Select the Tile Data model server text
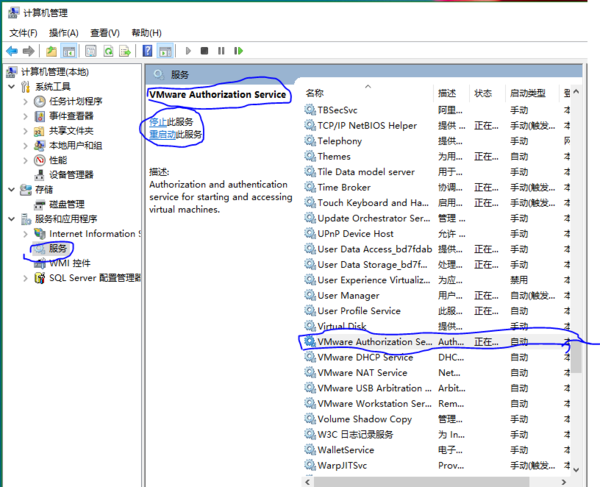 366,172
